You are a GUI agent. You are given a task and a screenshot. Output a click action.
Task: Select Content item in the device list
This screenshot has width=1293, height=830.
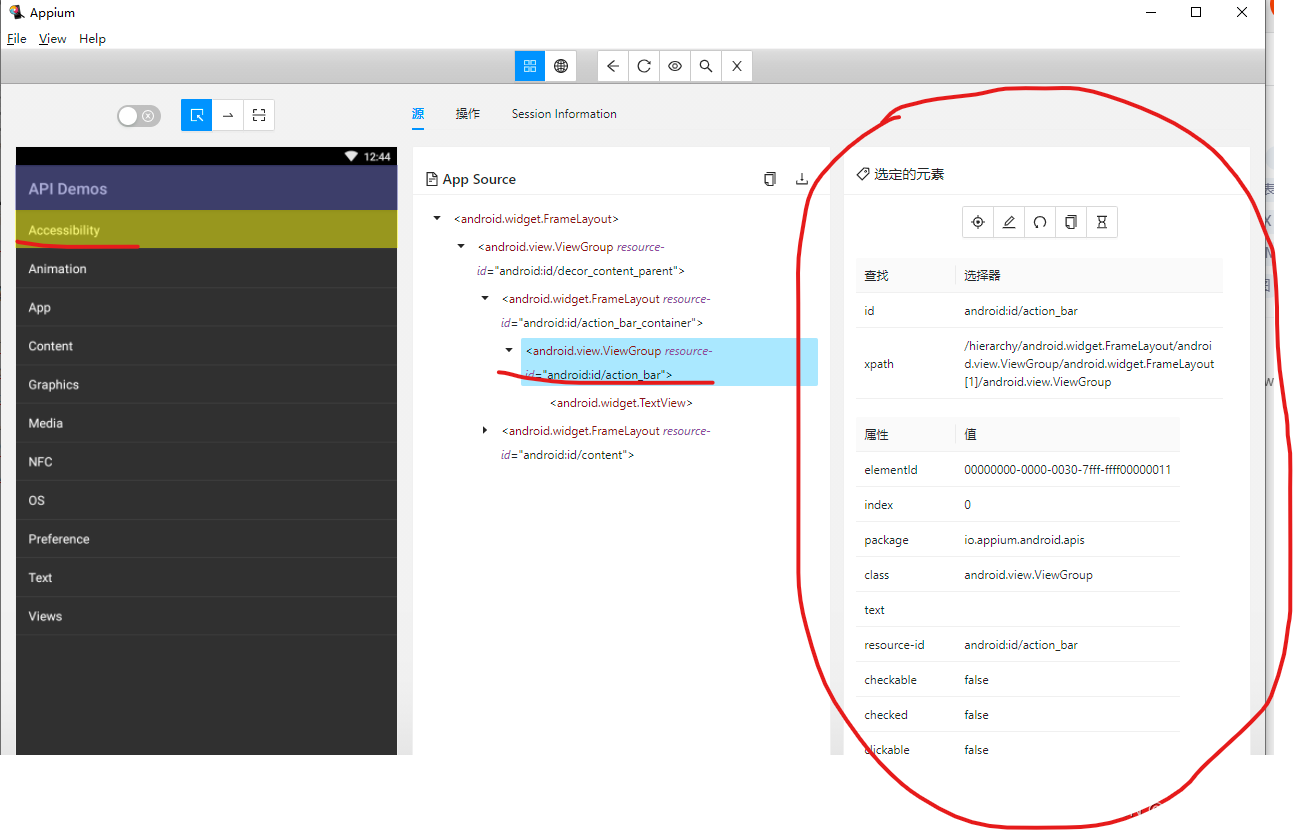[x=206, y=346]
